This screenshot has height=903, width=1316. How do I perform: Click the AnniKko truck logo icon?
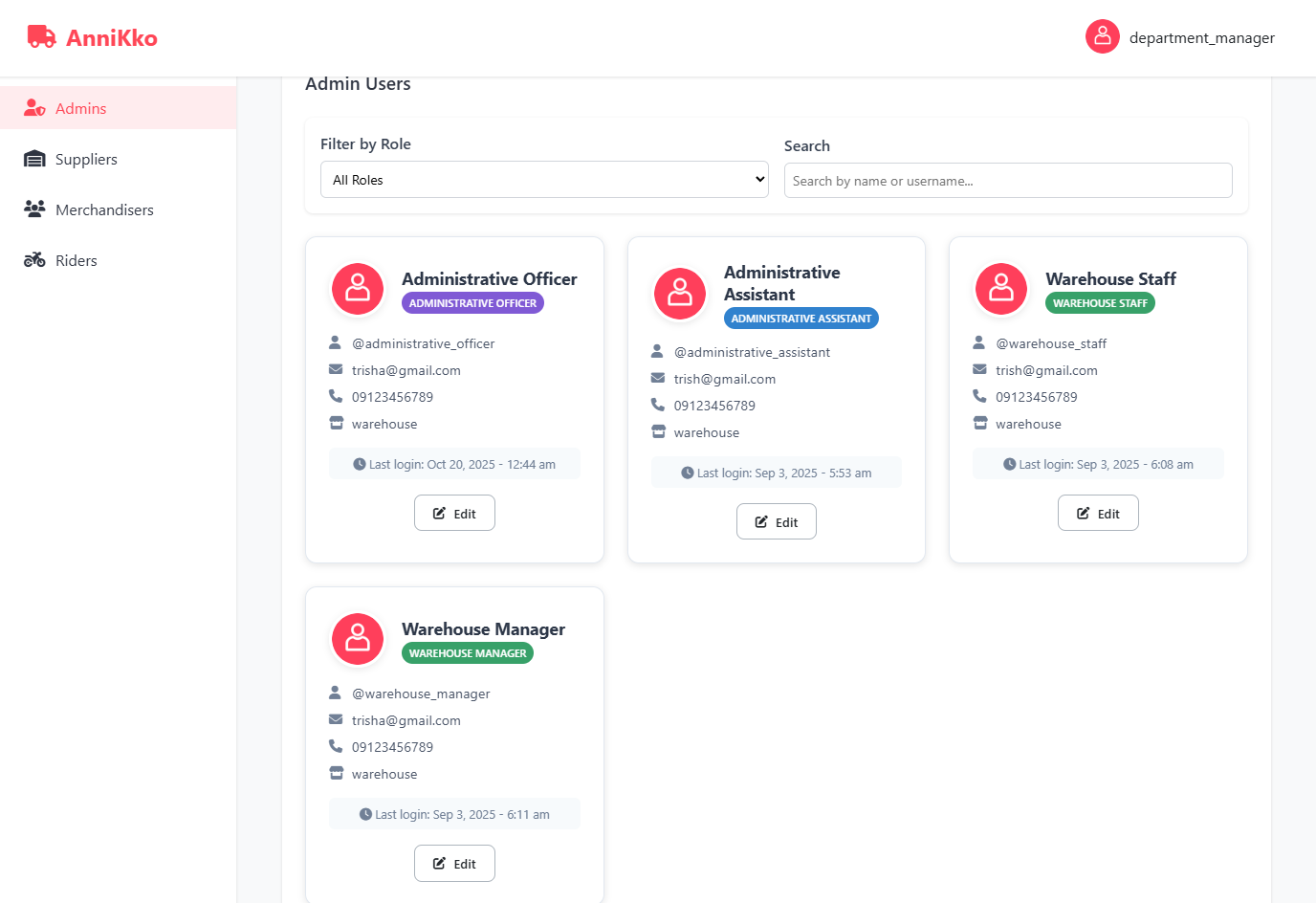[41, 37]
